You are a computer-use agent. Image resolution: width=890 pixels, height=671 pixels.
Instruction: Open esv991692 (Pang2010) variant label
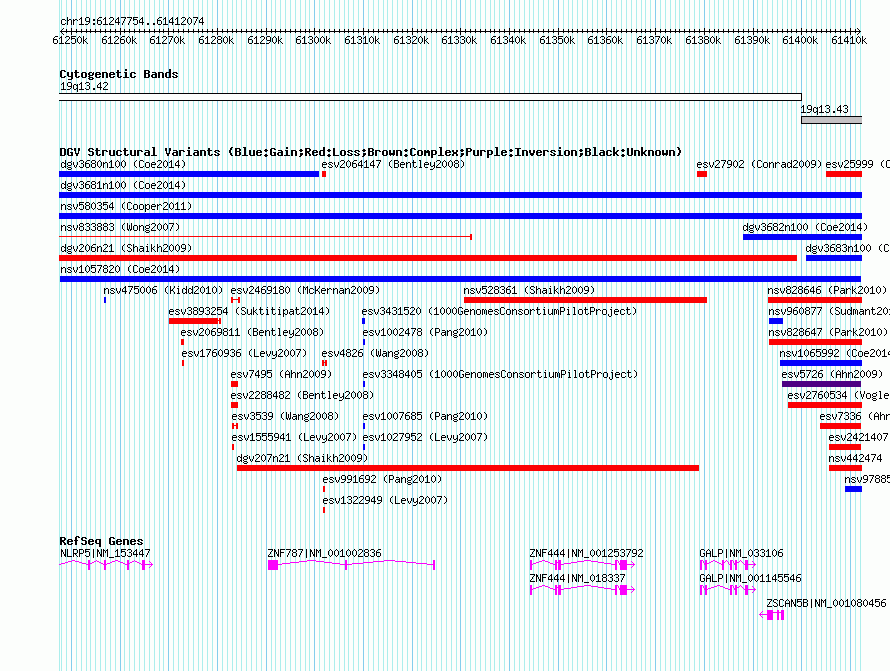coord(382,479)
